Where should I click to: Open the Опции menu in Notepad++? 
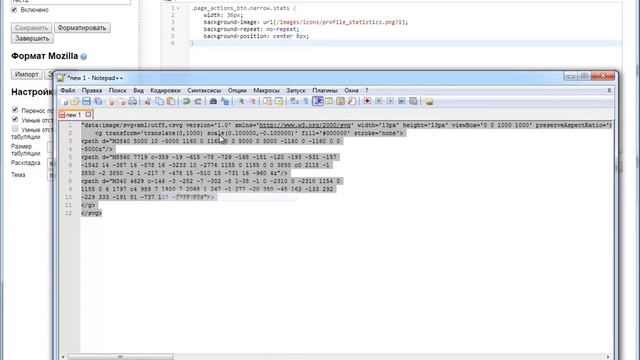click(237, 90)
